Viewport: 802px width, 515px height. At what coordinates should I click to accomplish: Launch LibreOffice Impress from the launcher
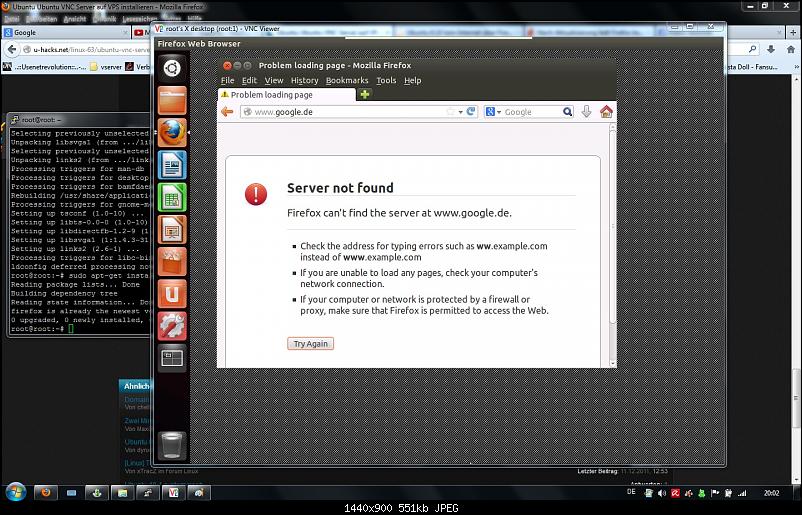coord(172,229)
